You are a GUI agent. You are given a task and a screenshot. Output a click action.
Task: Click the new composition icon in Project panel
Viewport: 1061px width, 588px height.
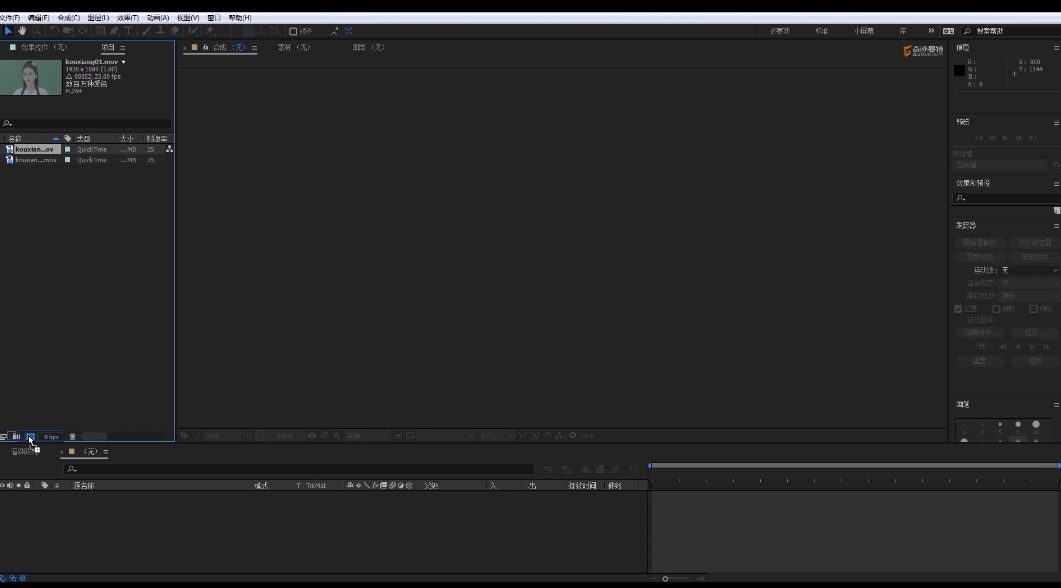tap(30, 436)
